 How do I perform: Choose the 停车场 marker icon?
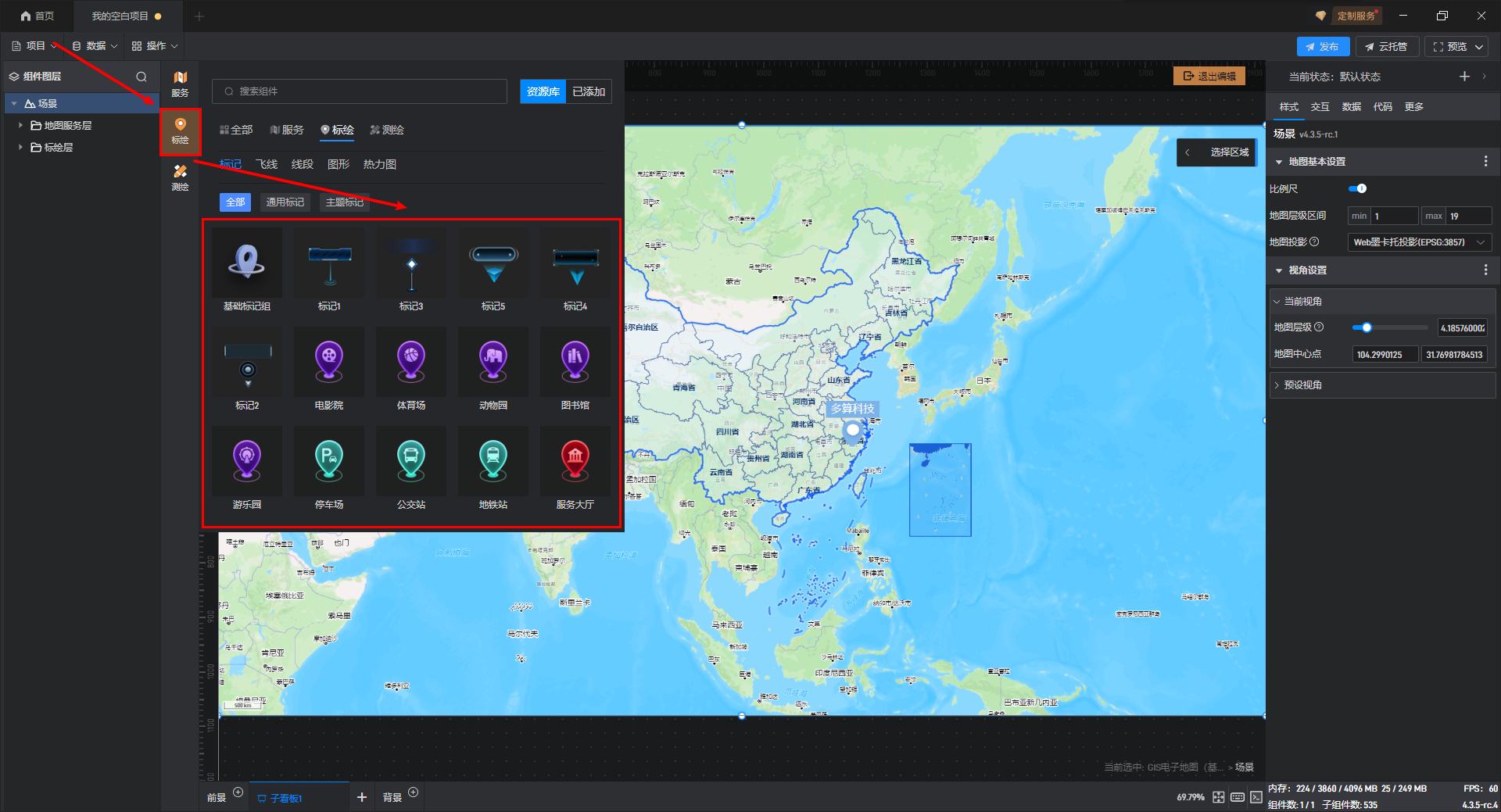[329, 461]
